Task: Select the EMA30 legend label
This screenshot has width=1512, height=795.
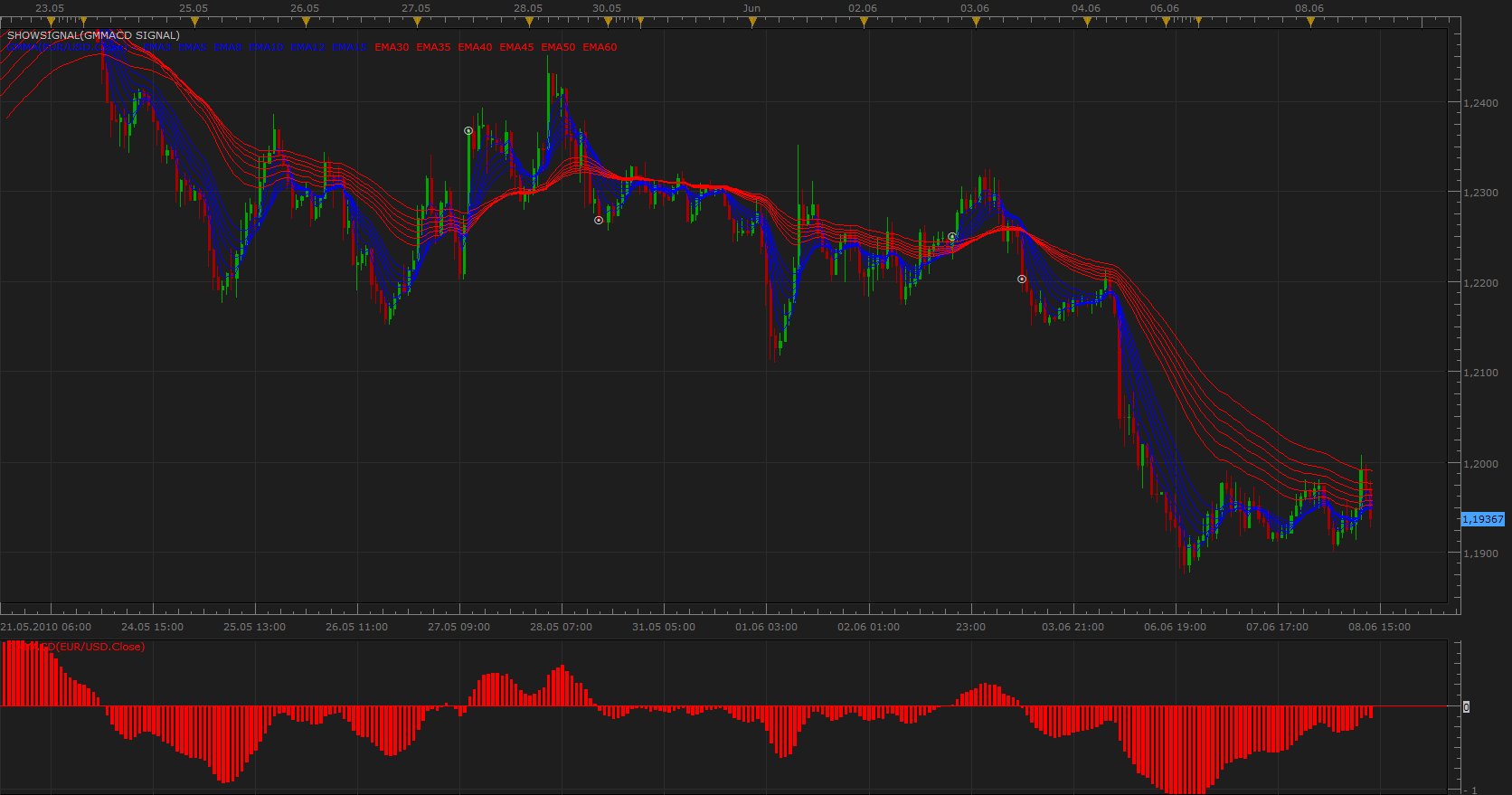Action: (x=392, y=47)
